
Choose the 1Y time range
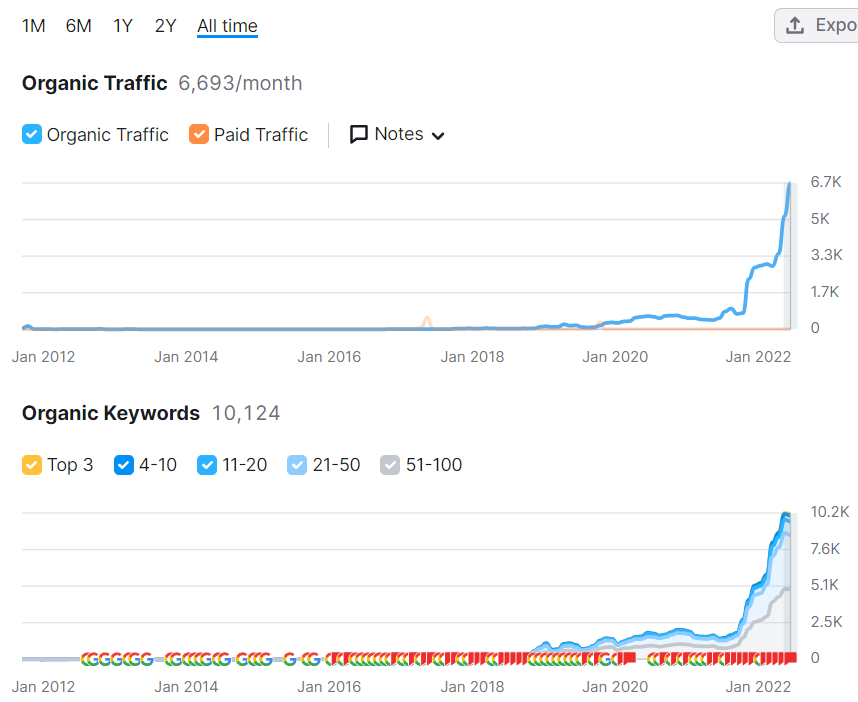coord(123,26)
